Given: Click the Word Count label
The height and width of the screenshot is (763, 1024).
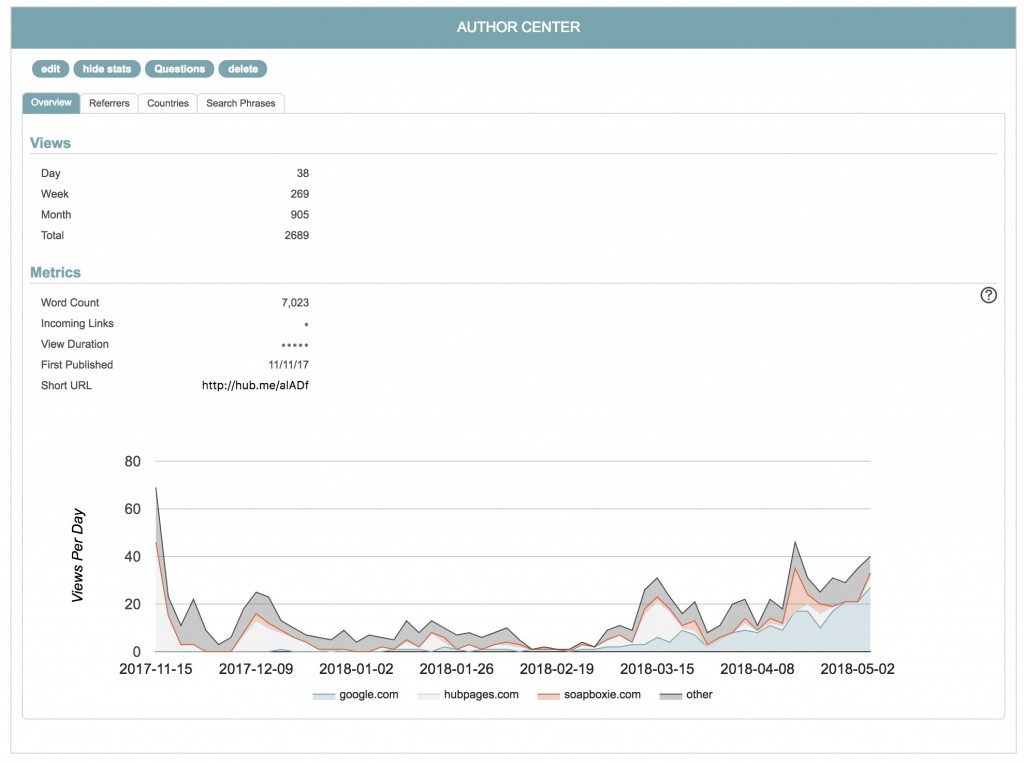Looking at the screenshot, I should tap(70, 302).
